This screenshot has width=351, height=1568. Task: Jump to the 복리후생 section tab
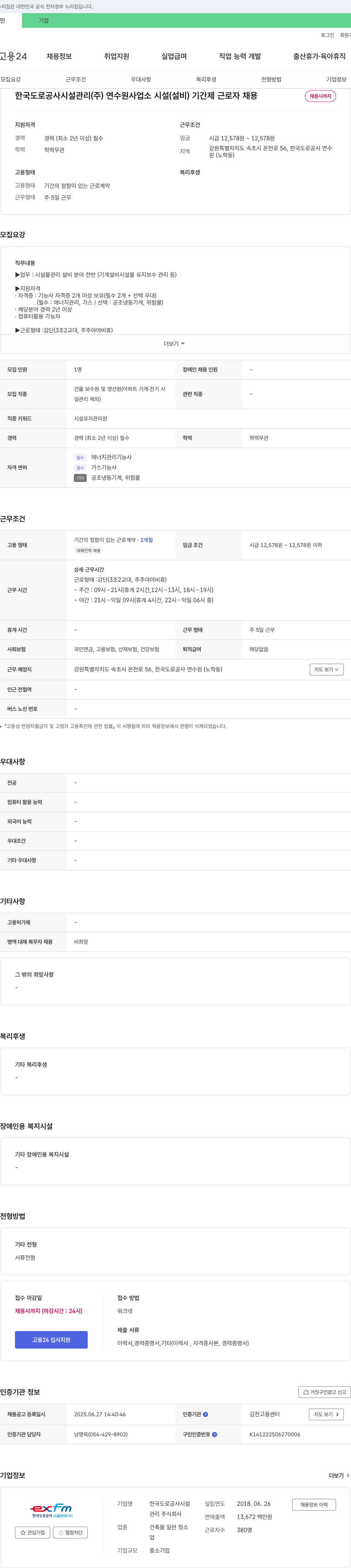point(205,79)
